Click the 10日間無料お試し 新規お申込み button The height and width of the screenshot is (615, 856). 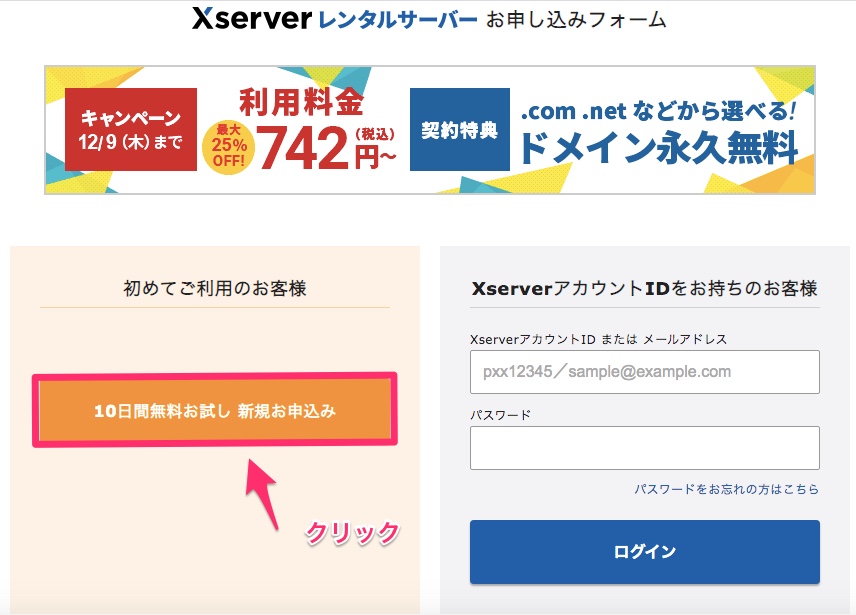pos(215,410)
